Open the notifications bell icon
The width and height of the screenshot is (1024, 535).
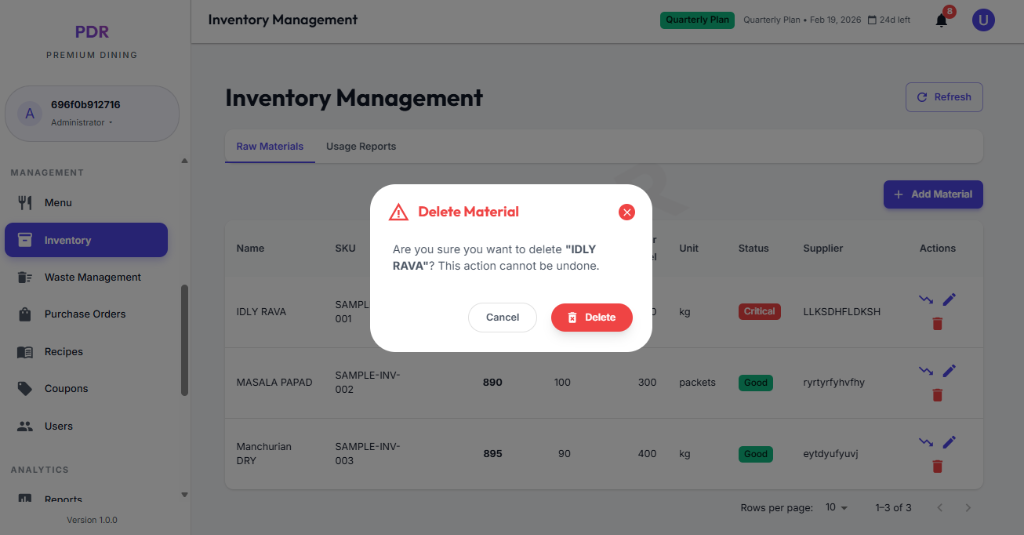coord(941,20)
